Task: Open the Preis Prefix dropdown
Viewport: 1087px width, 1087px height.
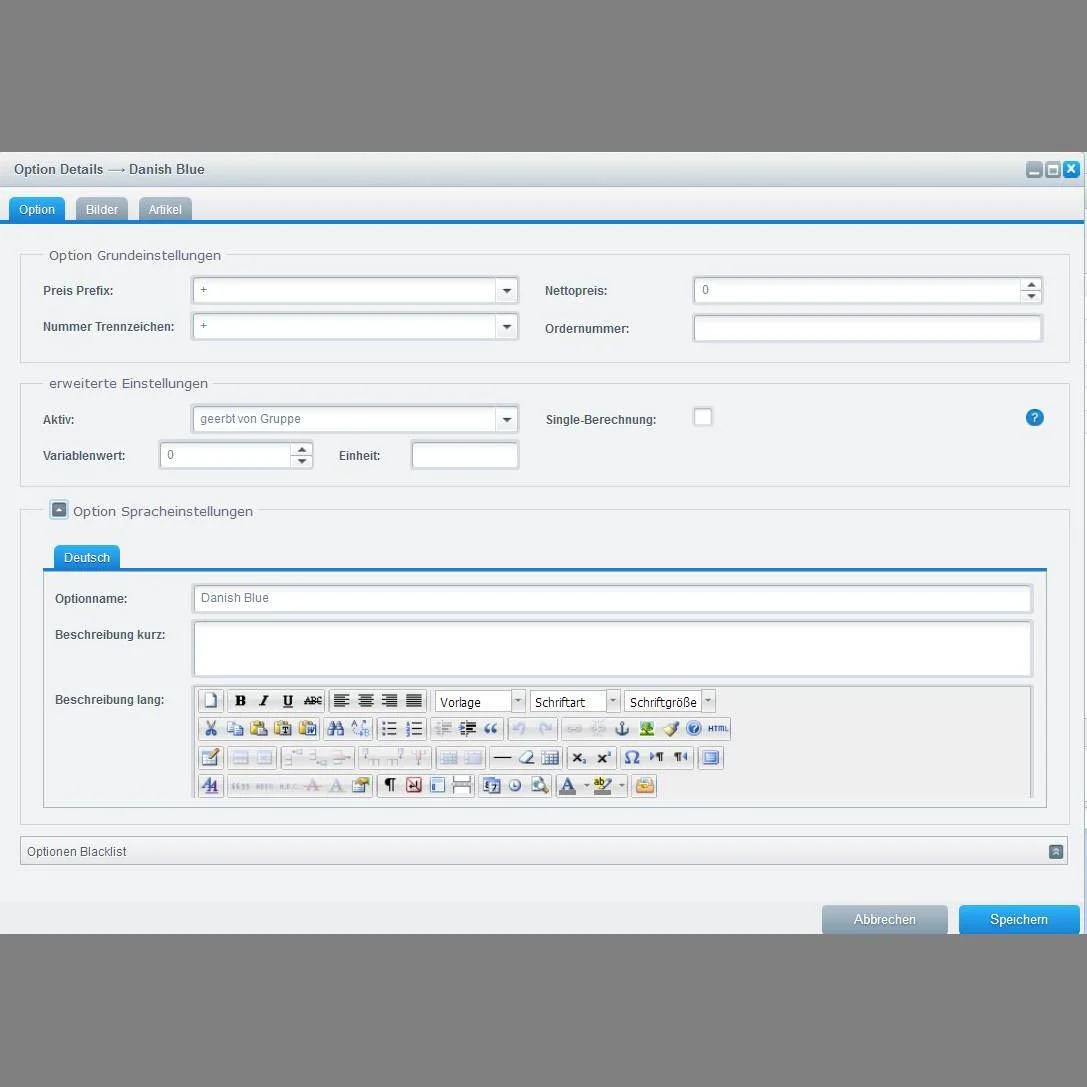Action: point(506,290)
